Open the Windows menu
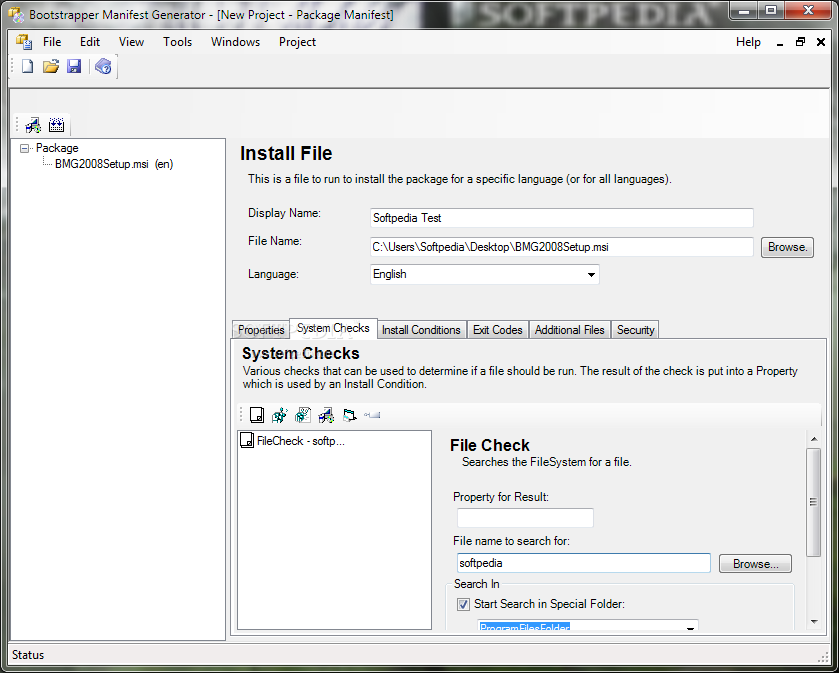Image resolution: width=839 pixels, height=673 pixels. pos(235,42)
